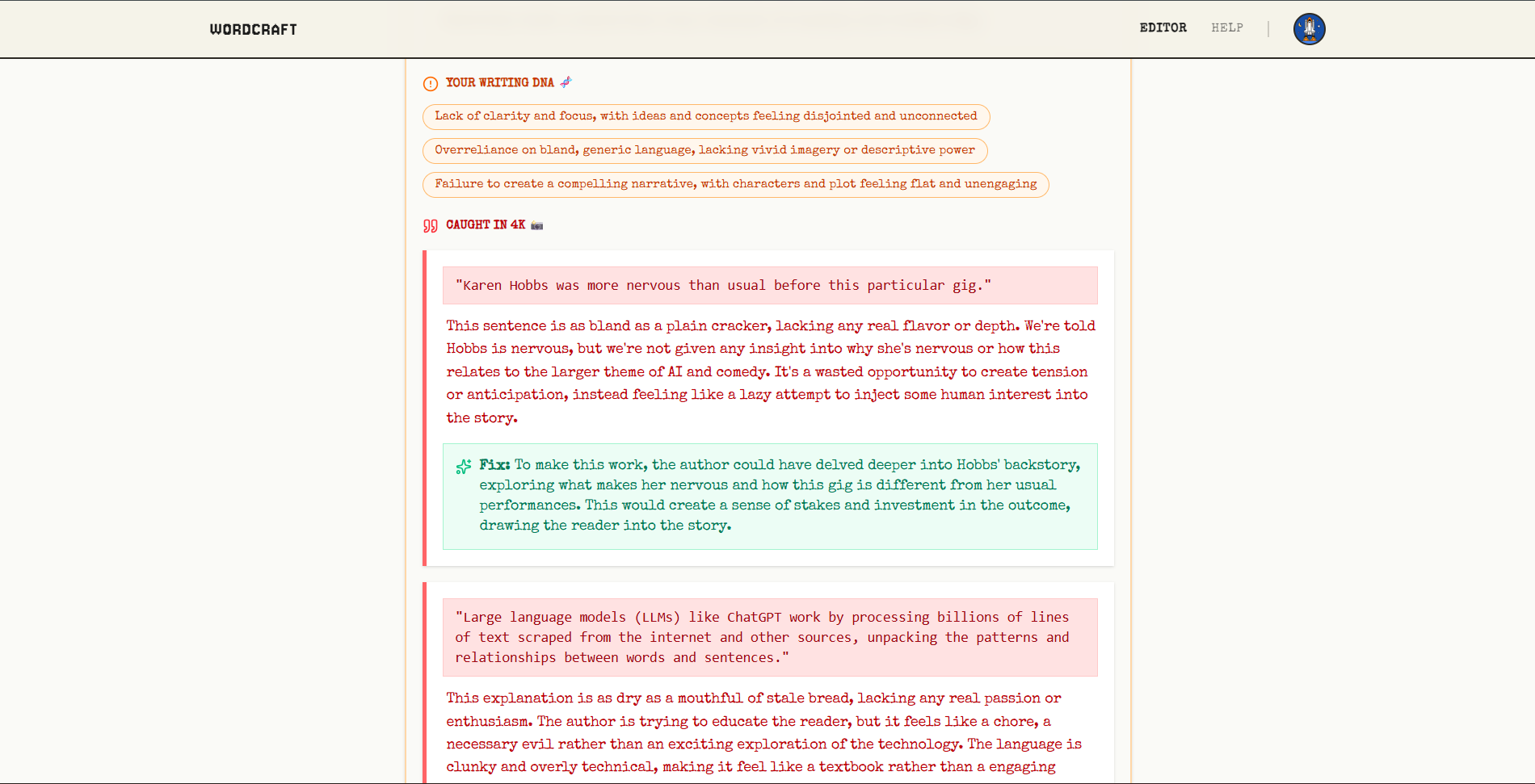Viewport: 1535px width, 784px height.
Task: Select the red left-border marker of the Karen Hobbs card
Action: pos(426,404)
